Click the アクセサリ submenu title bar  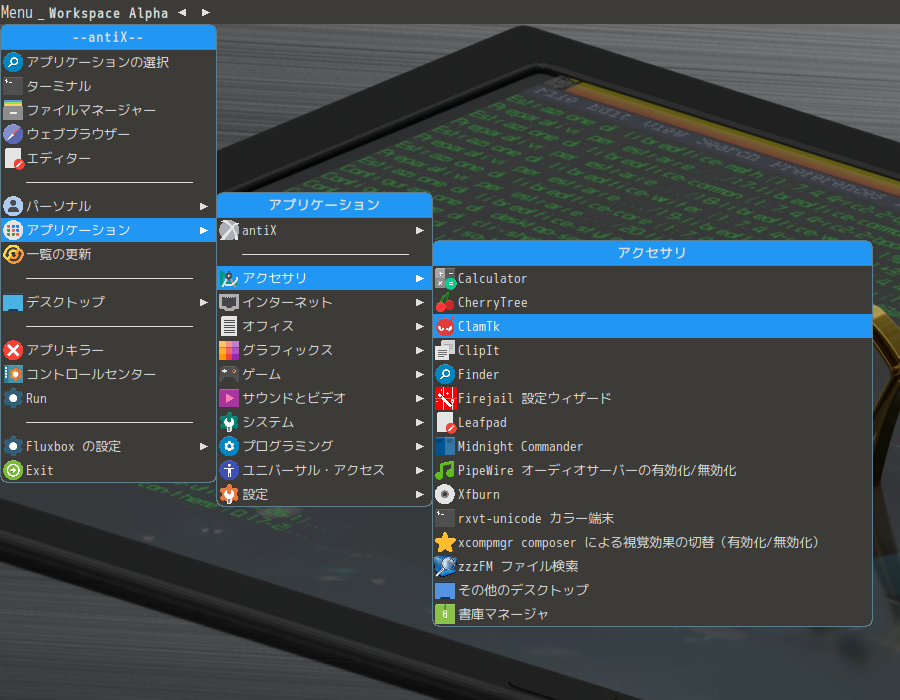click(653, 253)
